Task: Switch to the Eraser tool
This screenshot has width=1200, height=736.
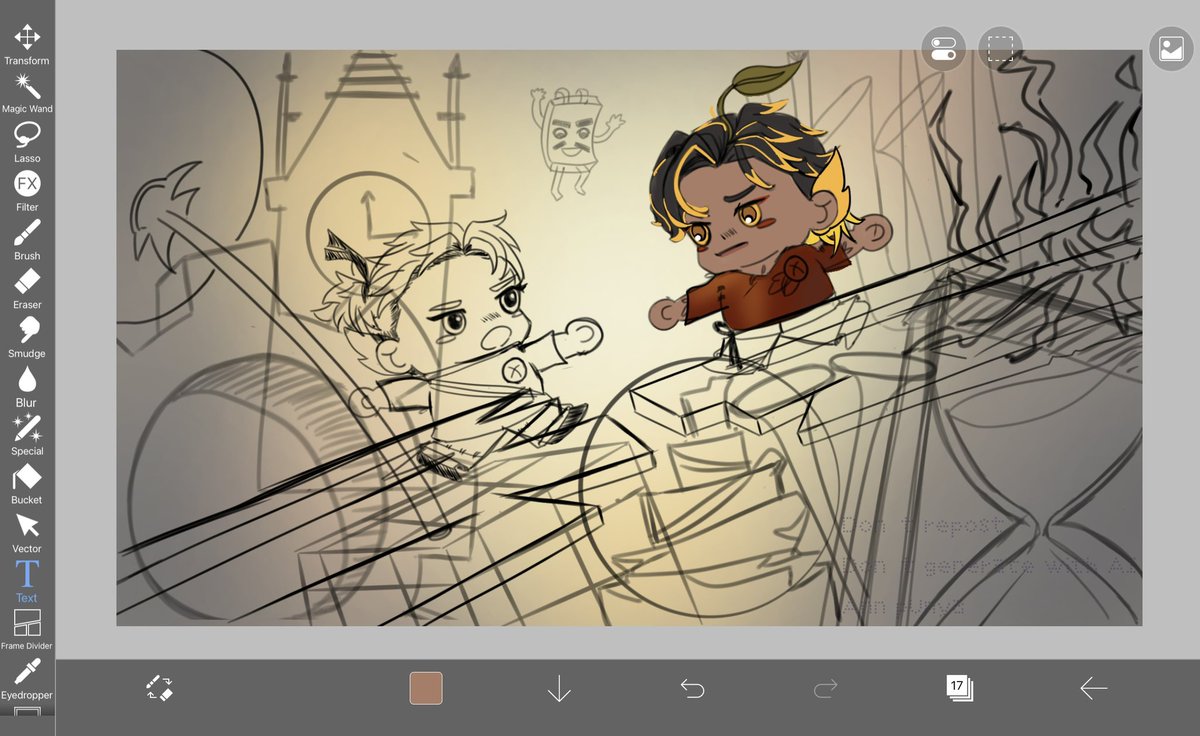Action: [27, 289]
